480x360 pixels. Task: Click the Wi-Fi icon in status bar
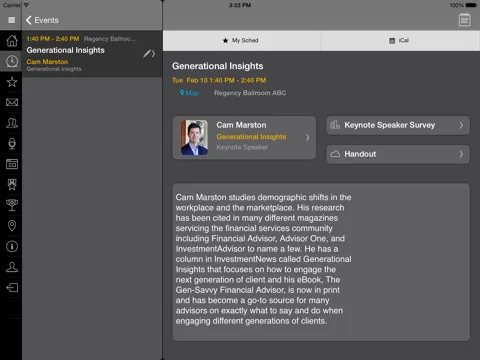(x=26, y=5)
